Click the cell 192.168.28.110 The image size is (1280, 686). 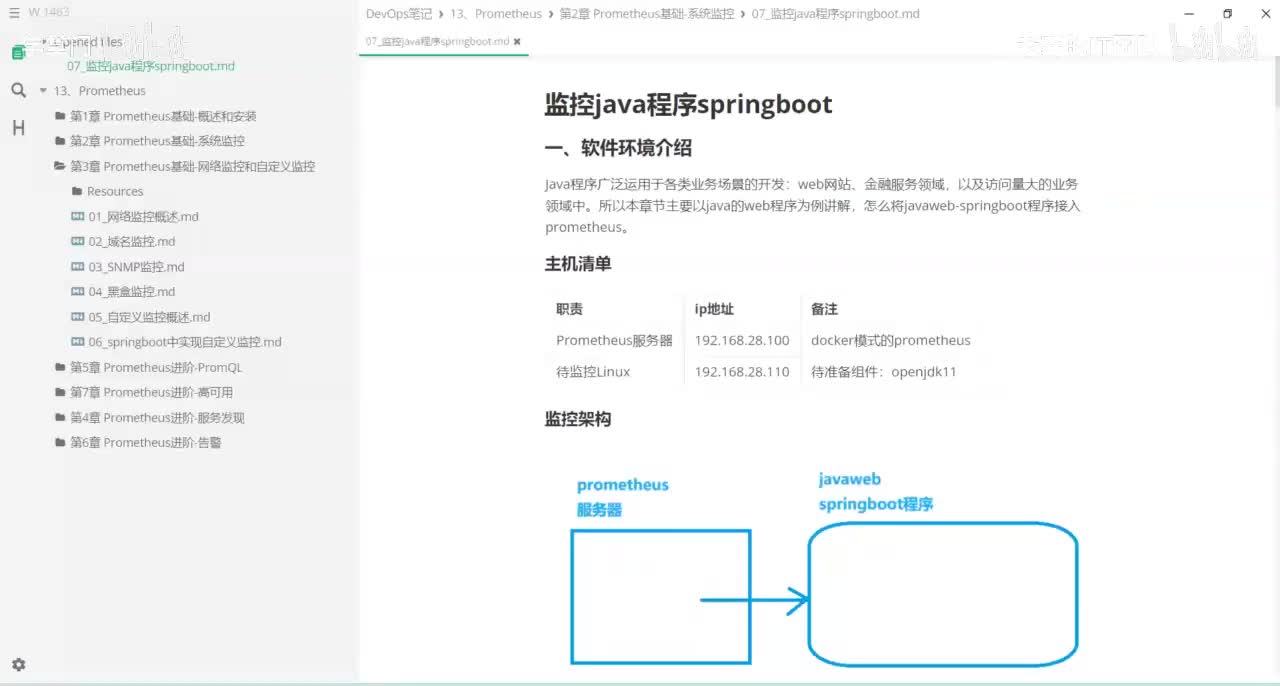(x=742, y=371)
